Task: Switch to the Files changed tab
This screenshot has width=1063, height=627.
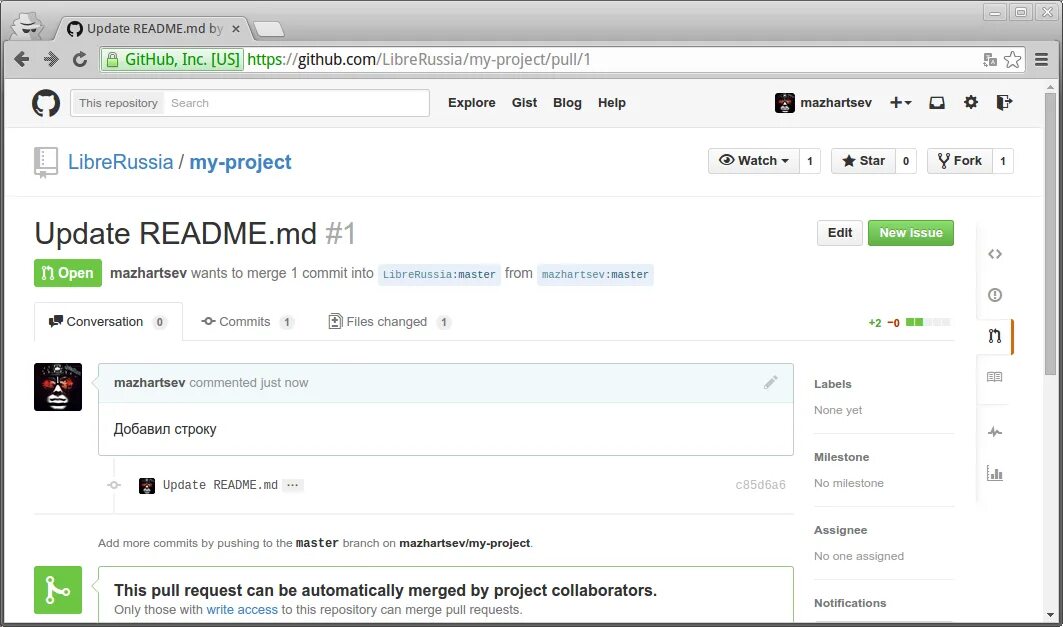Action: 389,322
